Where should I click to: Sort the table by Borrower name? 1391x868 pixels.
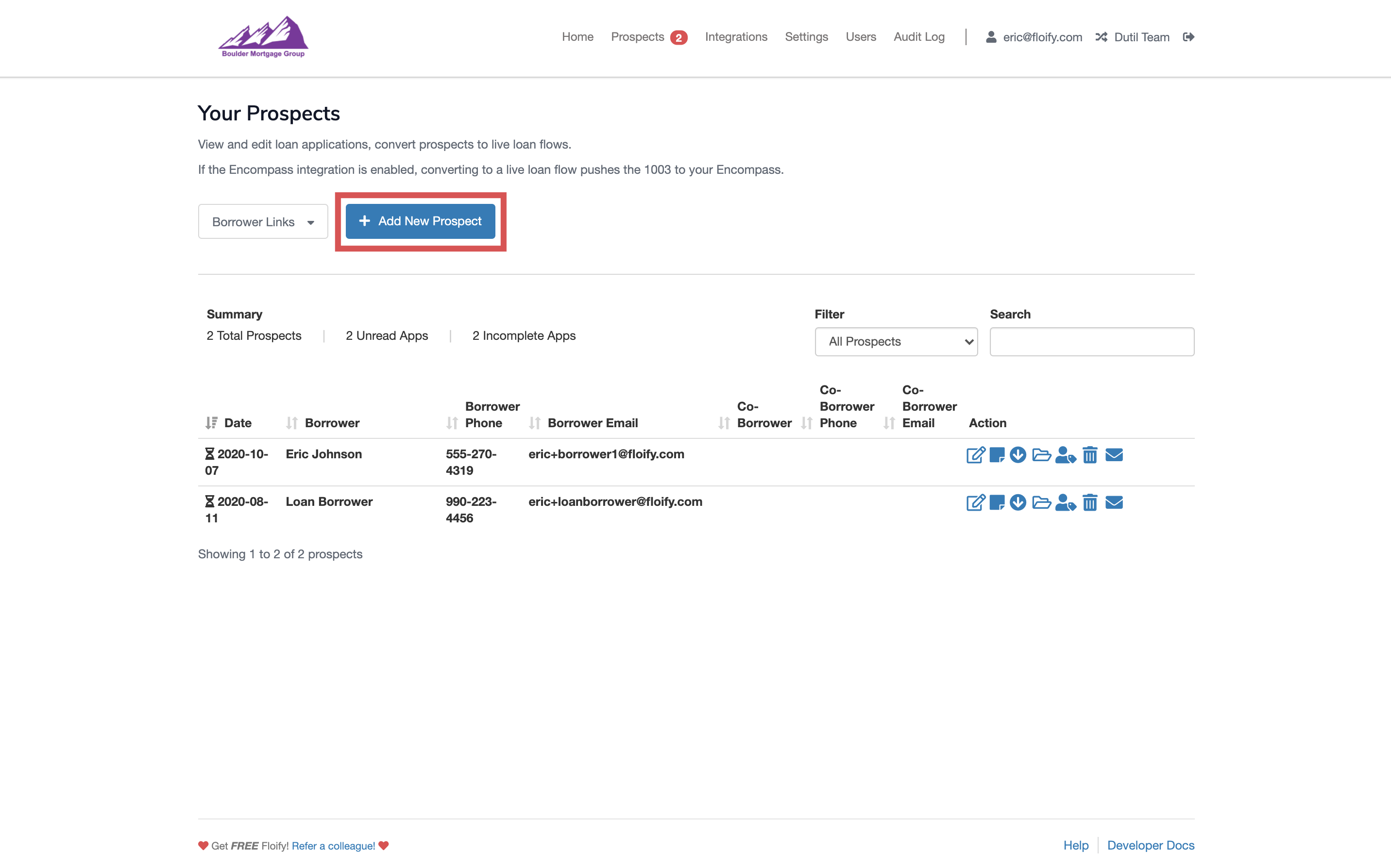[292, 422]
